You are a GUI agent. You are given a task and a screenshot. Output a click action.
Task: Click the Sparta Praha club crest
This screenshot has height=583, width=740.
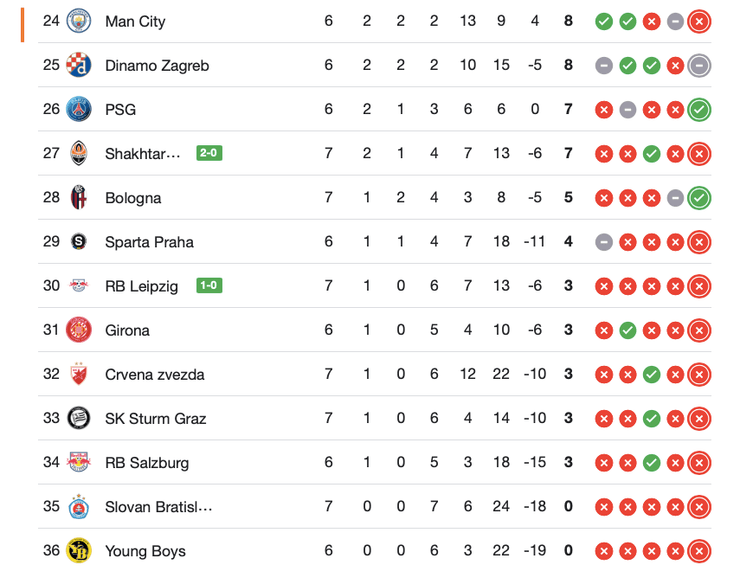point(79,241)
